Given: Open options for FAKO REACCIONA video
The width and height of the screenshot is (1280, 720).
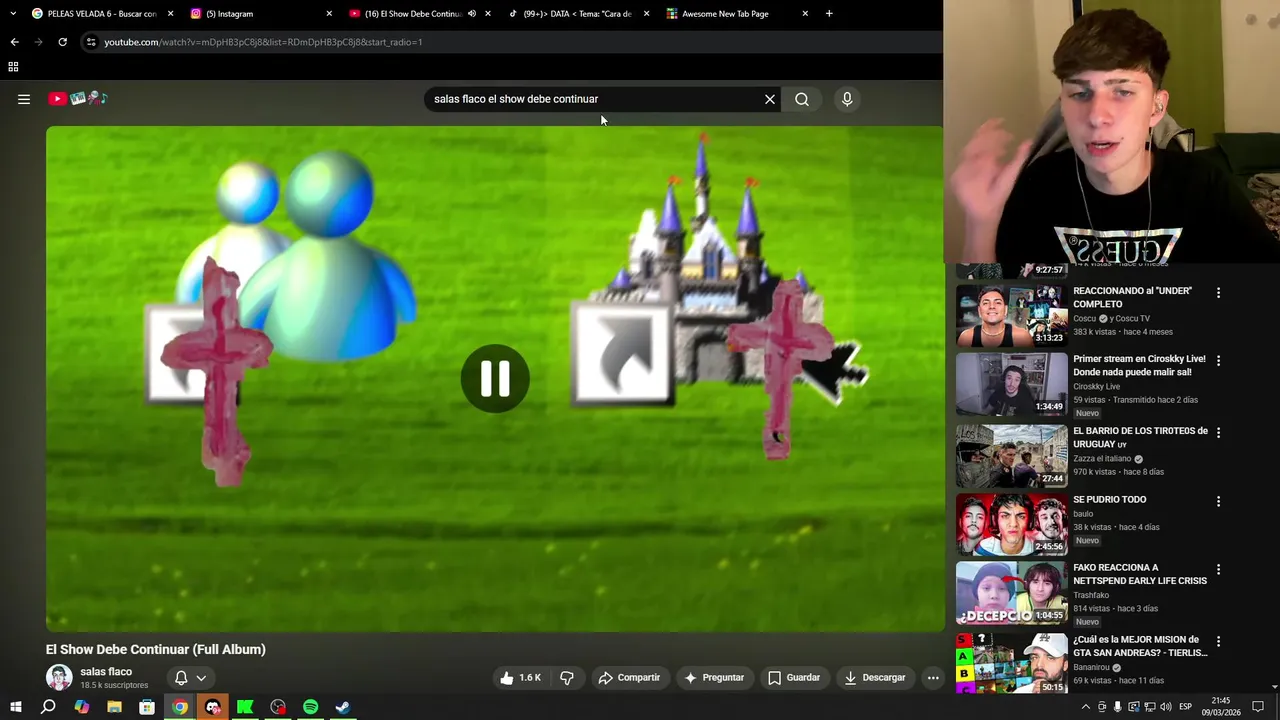Looking at the screenshot, I should pyautogui.click(x=1218, y=569).
